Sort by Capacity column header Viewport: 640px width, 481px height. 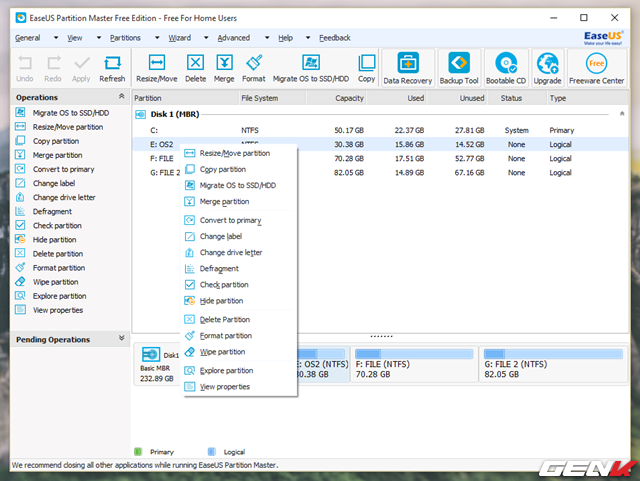[336, 98]
